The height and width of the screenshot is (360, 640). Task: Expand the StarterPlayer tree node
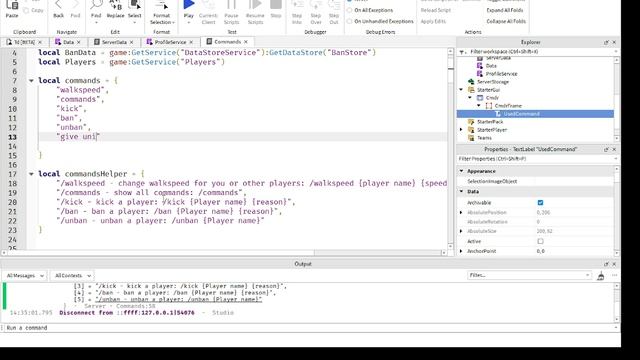[461, 130]
